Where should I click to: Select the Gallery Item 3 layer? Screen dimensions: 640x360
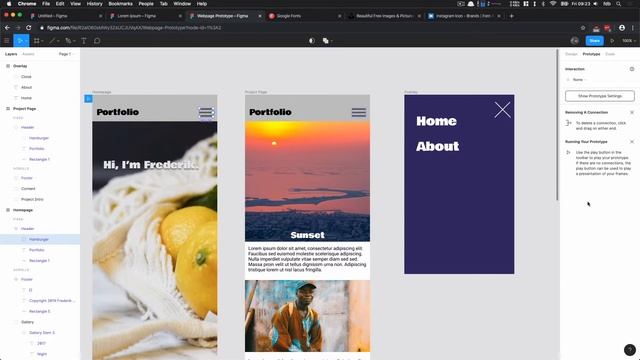(x=42, y=333)
